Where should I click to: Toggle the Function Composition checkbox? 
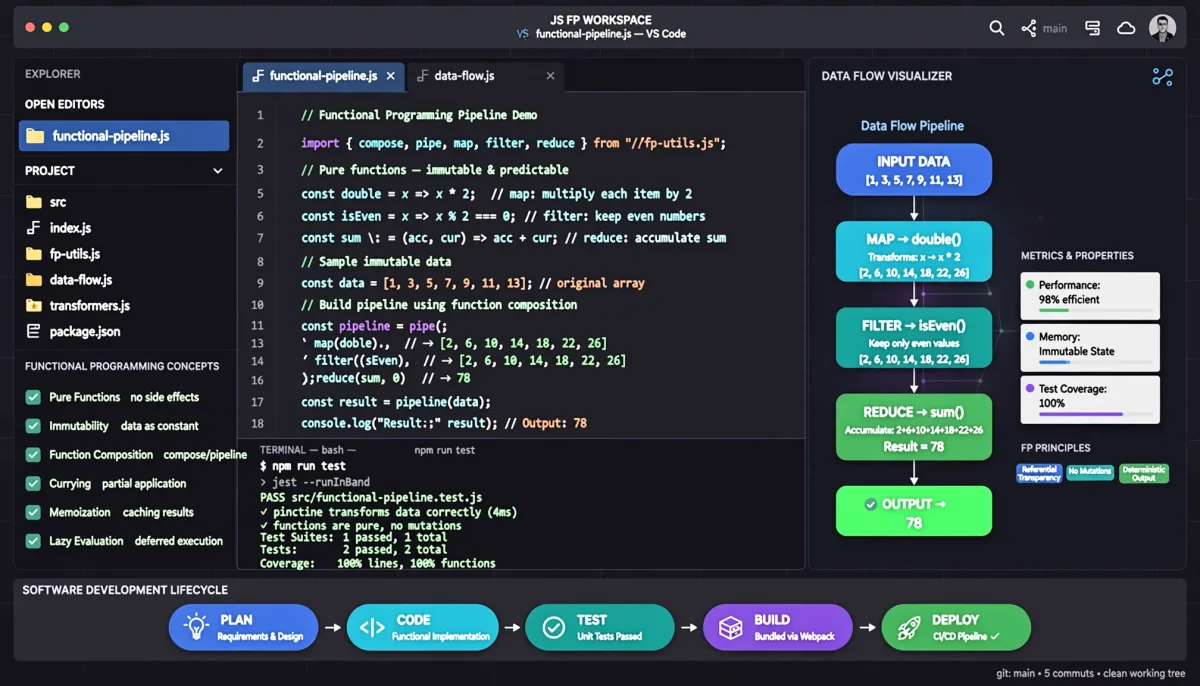(33, 455)
